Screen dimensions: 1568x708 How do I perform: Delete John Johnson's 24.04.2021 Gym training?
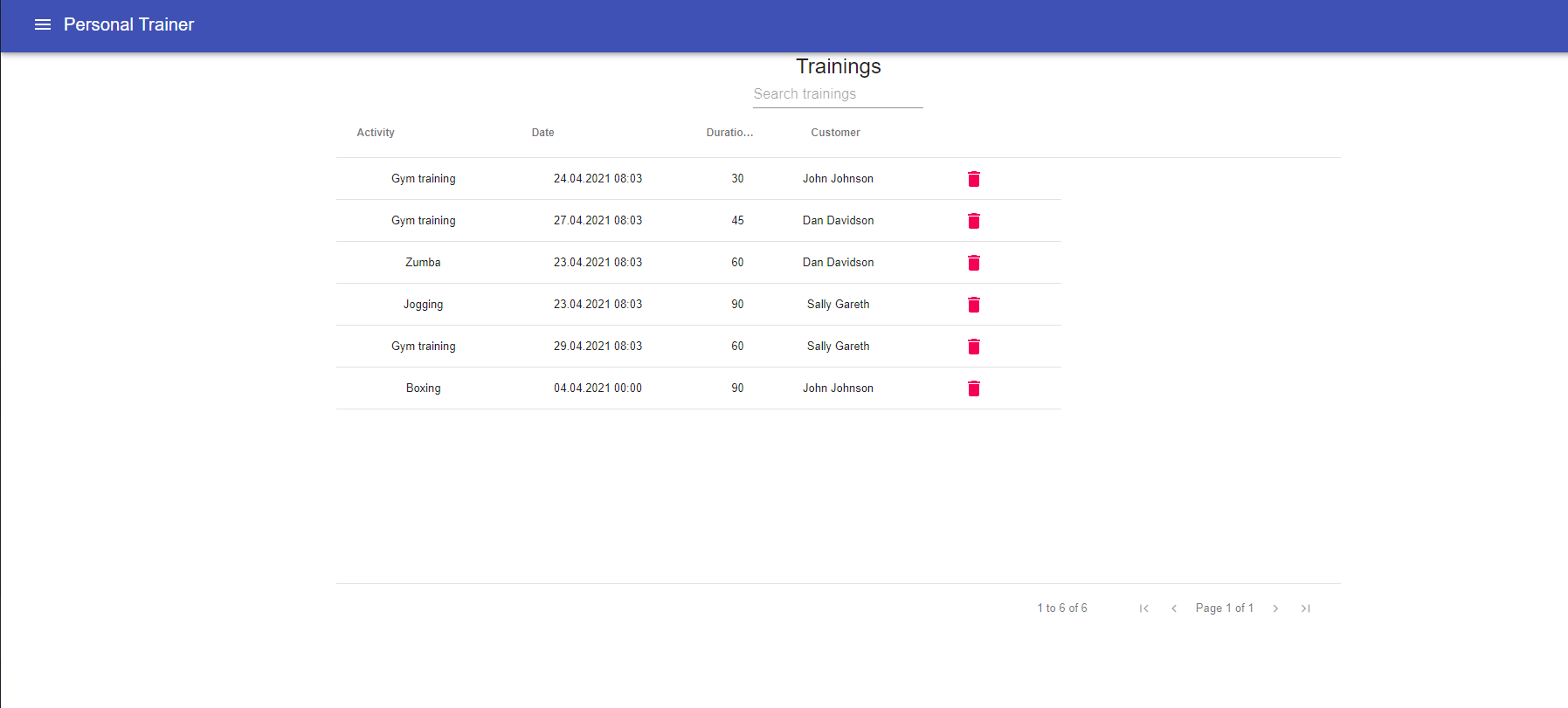974,179
